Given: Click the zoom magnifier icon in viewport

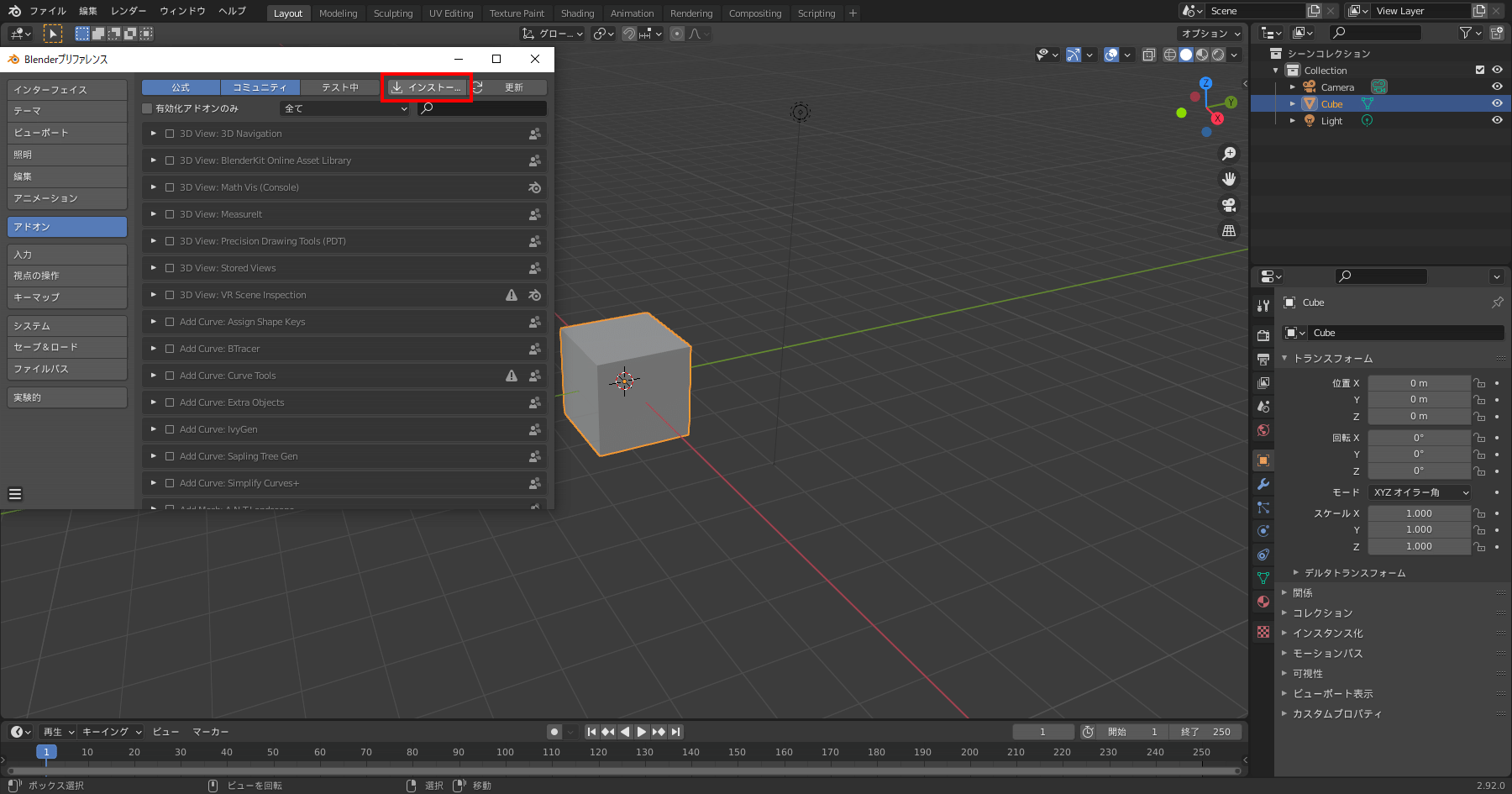Looking at the screenshot, I should point(1229,154).
